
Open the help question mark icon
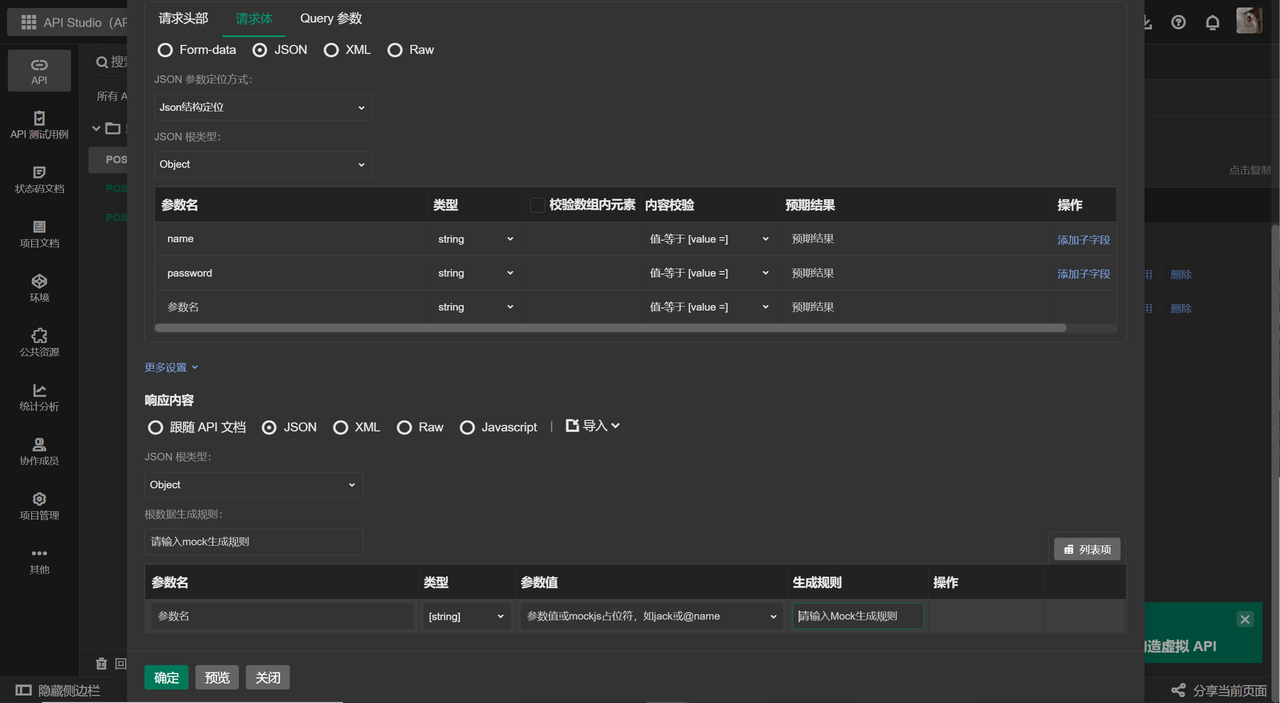tap(1179, 22)
